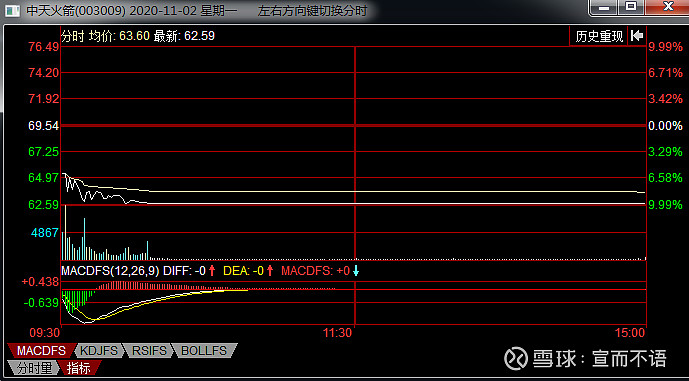
Task: Click the 分时 chart label
Action: point(73,36)
